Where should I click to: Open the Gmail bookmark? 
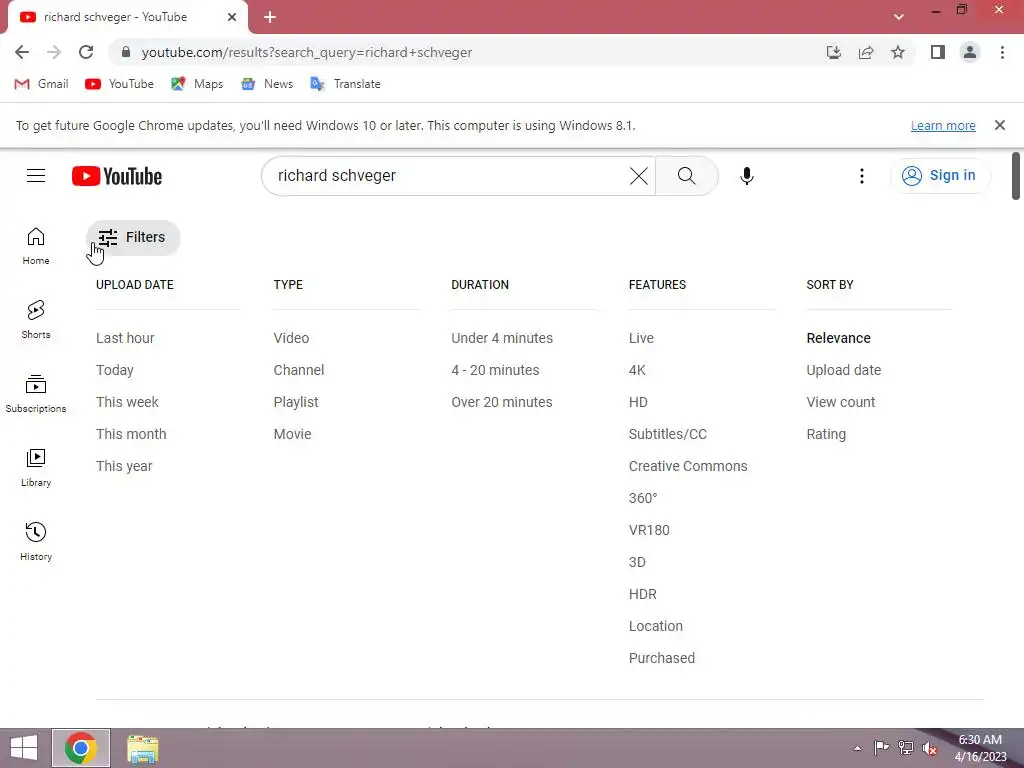[42, 84]
